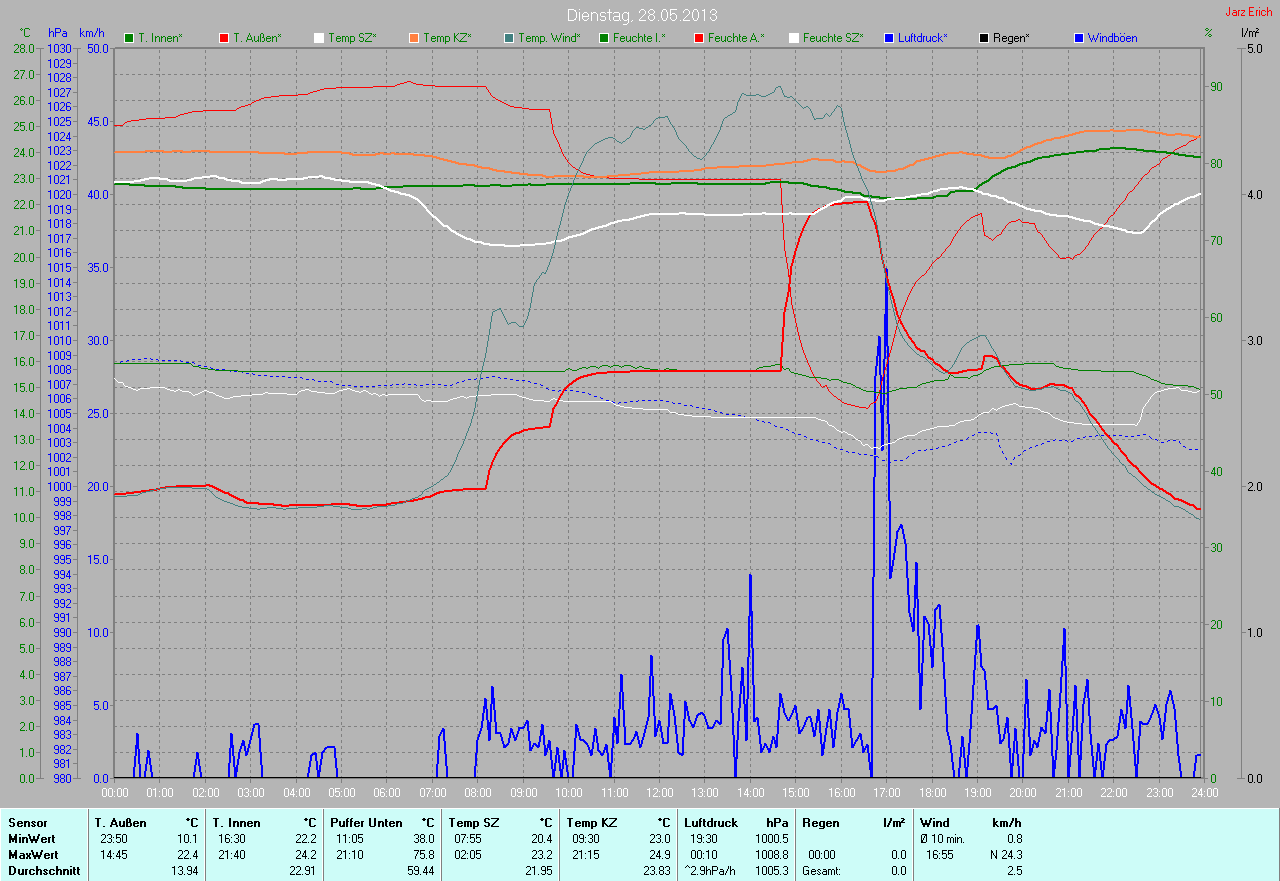Click the T. Außen average '13.94'
Screen dimensions: 1280x881
(185, 871)
